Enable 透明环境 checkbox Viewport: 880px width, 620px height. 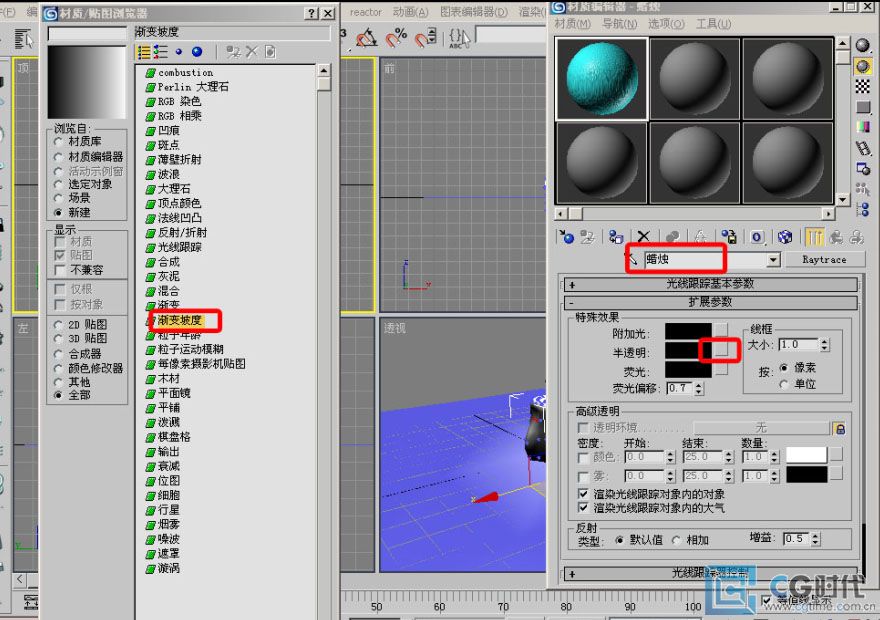pyautogui.click(x=583, y=428)
